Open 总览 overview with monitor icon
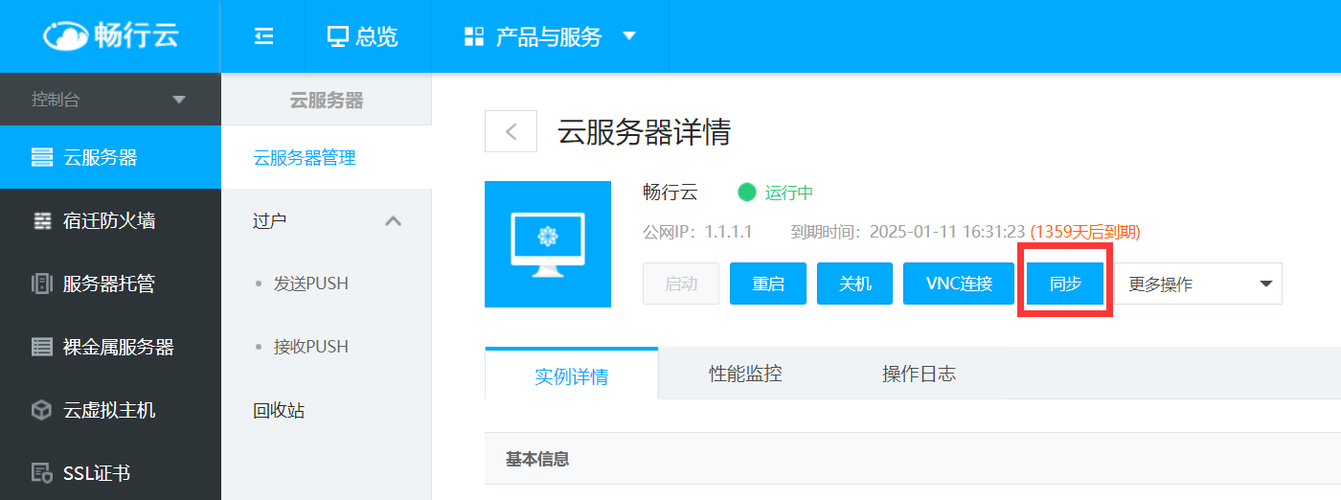This screenshot has height=500, width=1341. pos(363,37)
